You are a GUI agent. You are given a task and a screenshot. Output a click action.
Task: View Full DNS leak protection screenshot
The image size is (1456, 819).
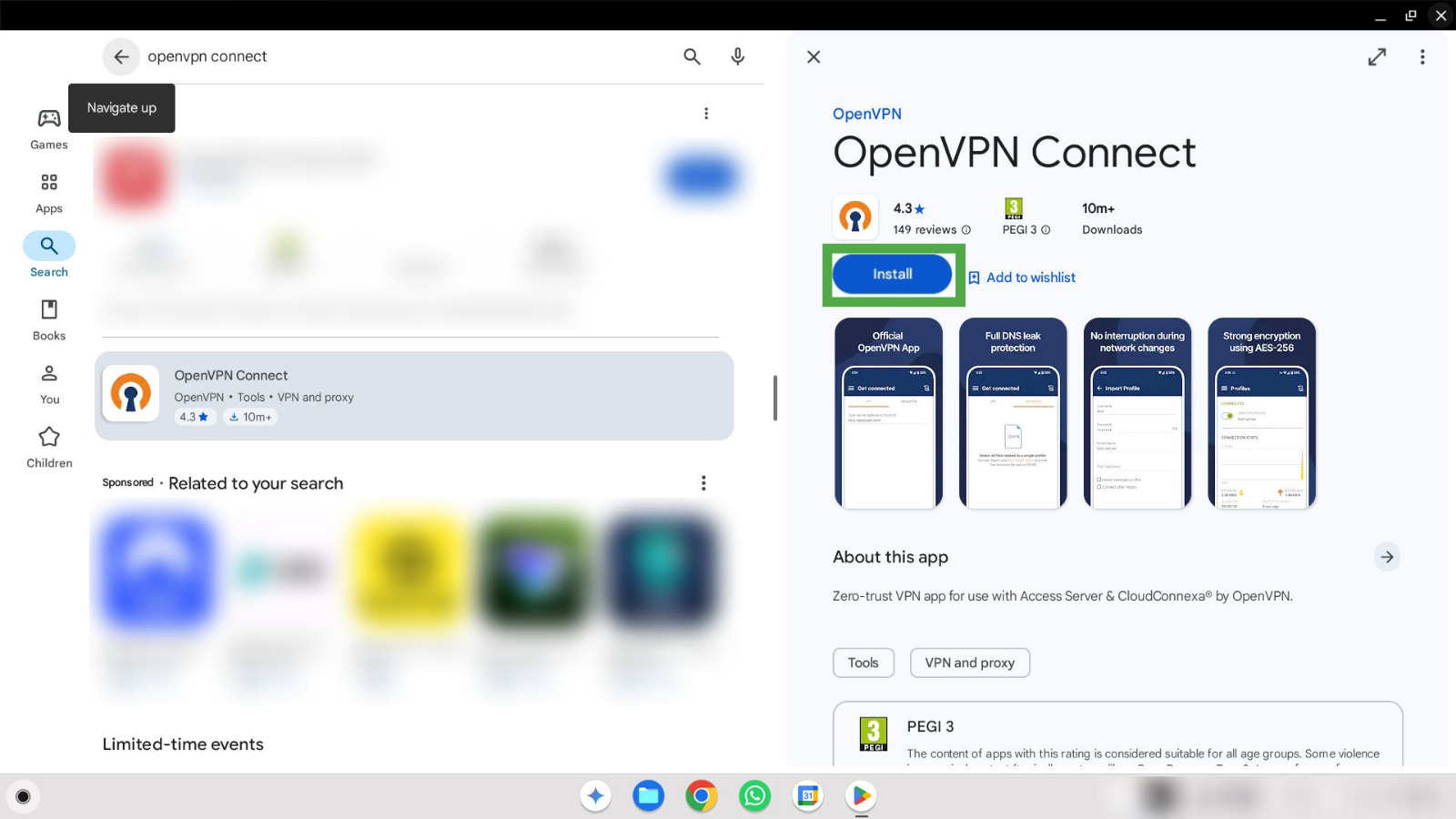pos(1013,413)
